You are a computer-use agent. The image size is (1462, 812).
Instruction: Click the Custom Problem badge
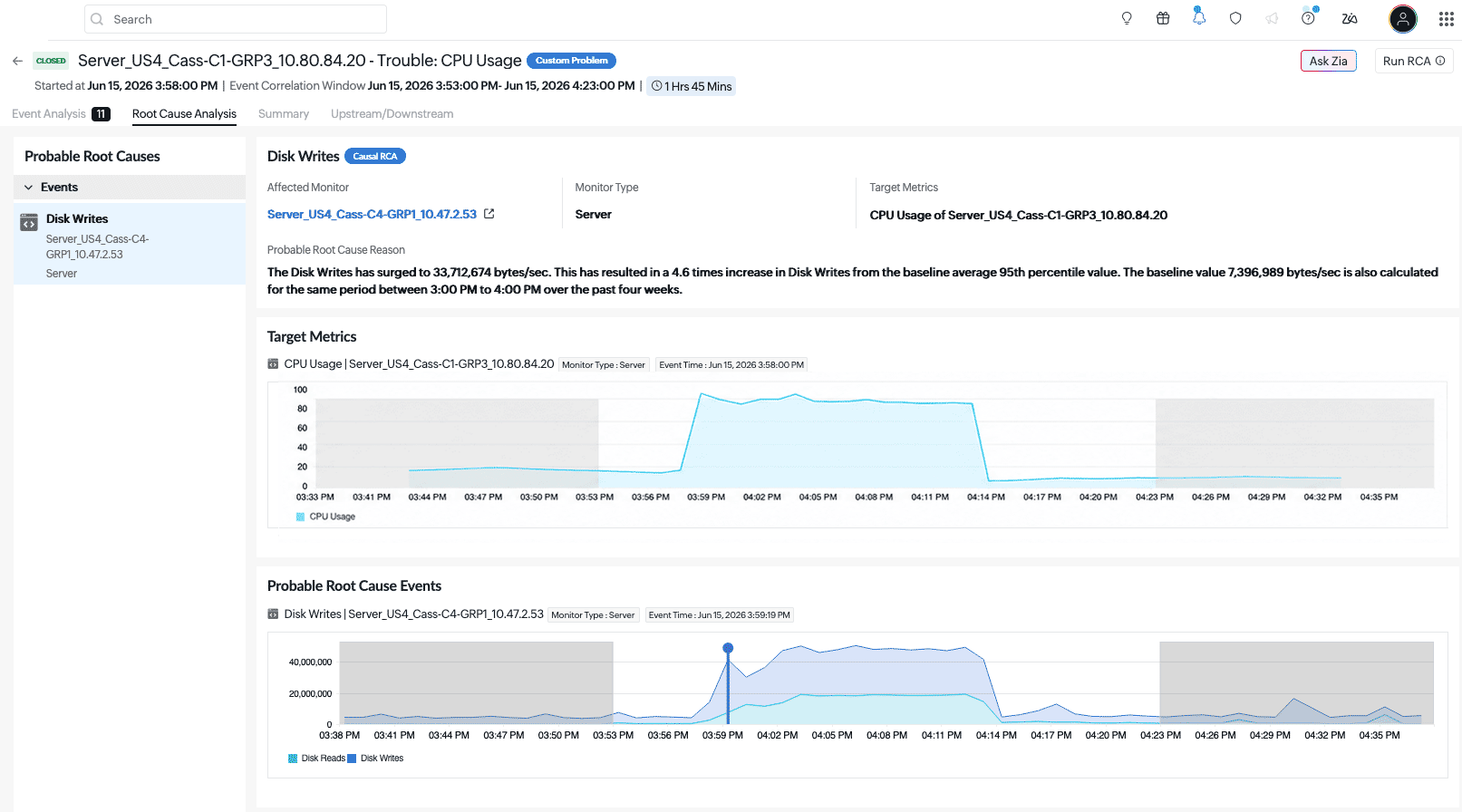pos(571,61)
